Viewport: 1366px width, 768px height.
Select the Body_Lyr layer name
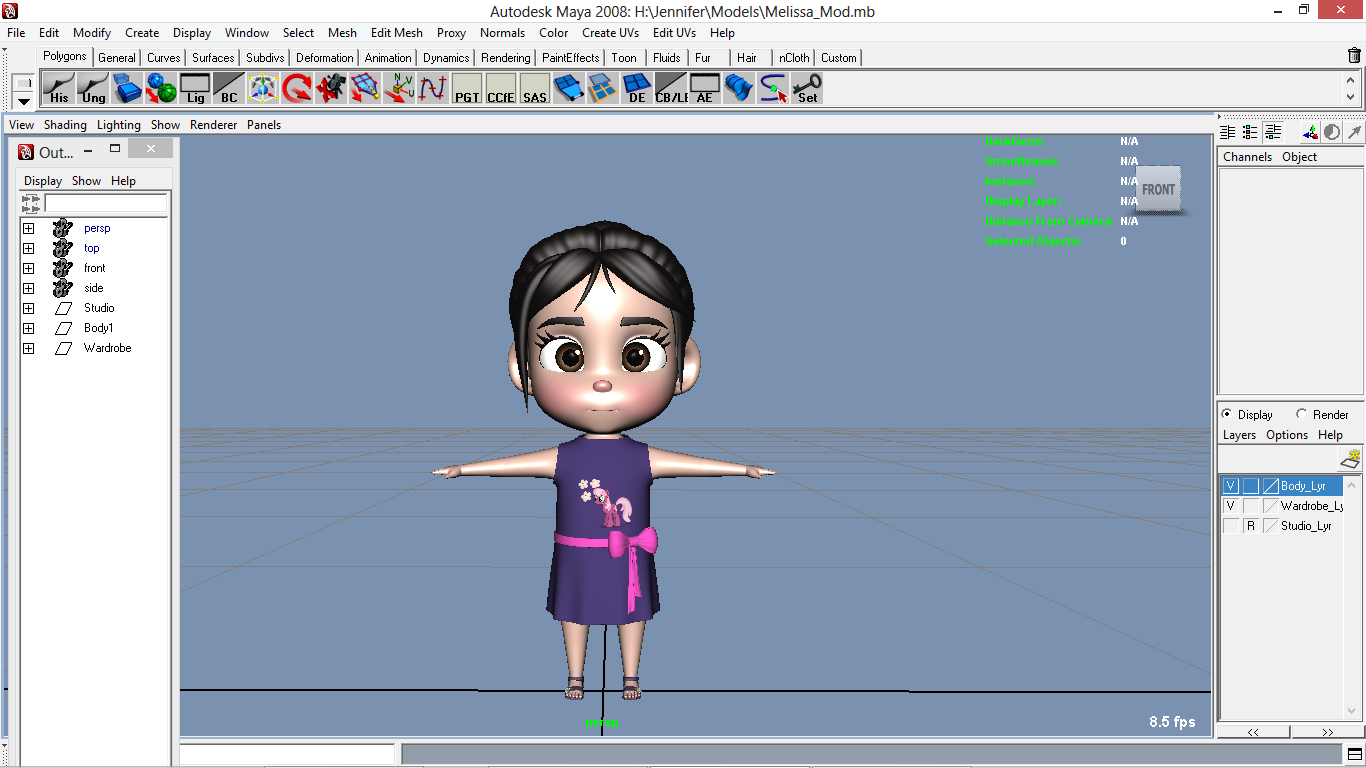click(1303, 486)
